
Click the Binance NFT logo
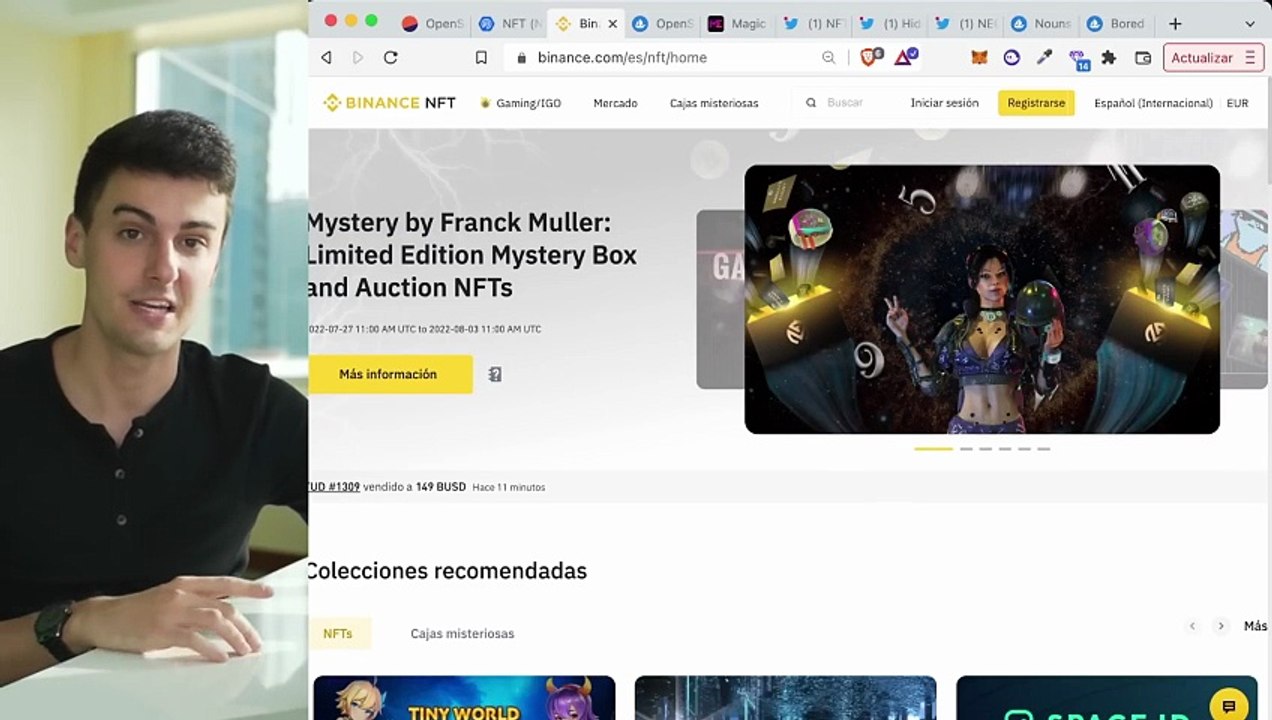pyautogui.click(x=389, y=103)
